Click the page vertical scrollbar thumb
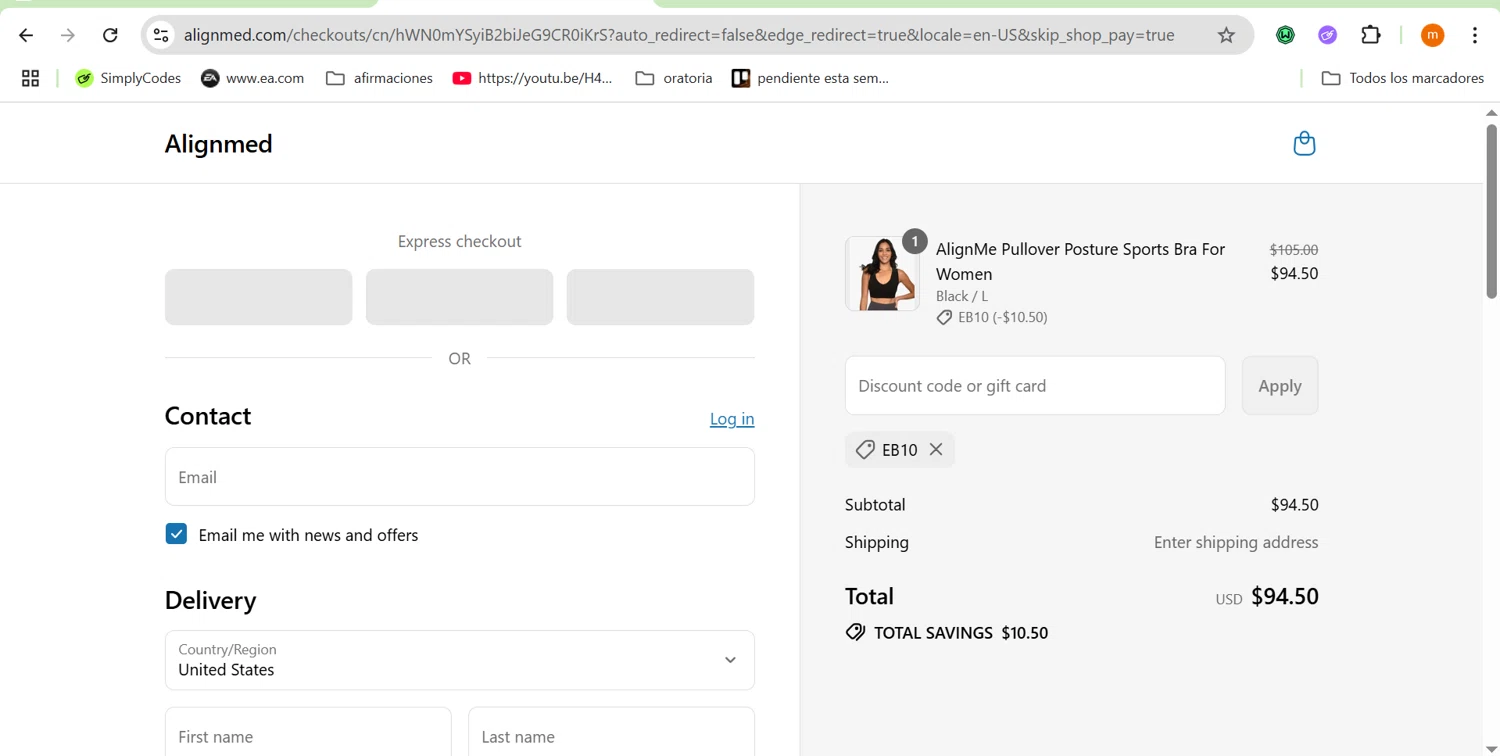Screen dimensions: 1500x756 [1491, 212]
